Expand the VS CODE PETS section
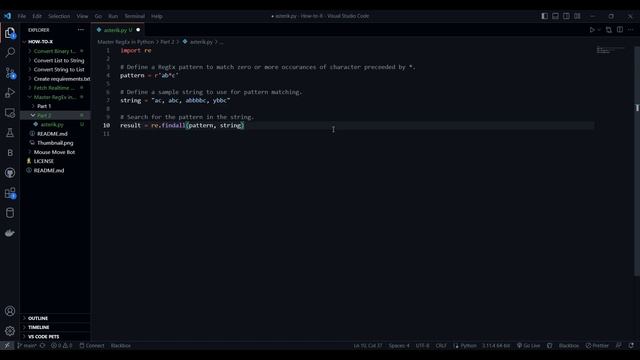The height and width of the screenshot is (360, 640). (x=55, y=337)
